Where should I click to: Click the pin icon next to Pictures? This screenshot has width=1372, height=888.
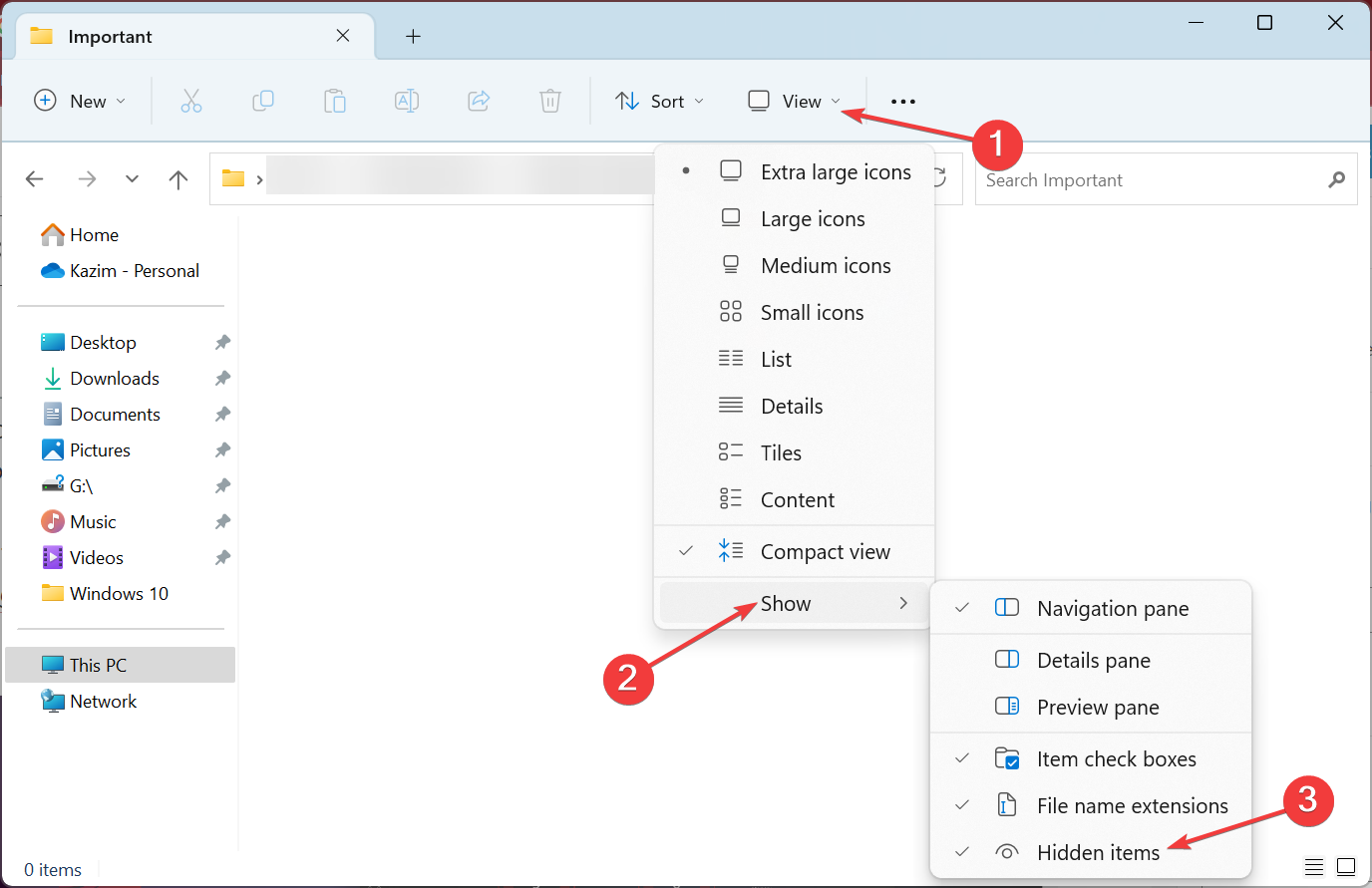coord(222,450)
